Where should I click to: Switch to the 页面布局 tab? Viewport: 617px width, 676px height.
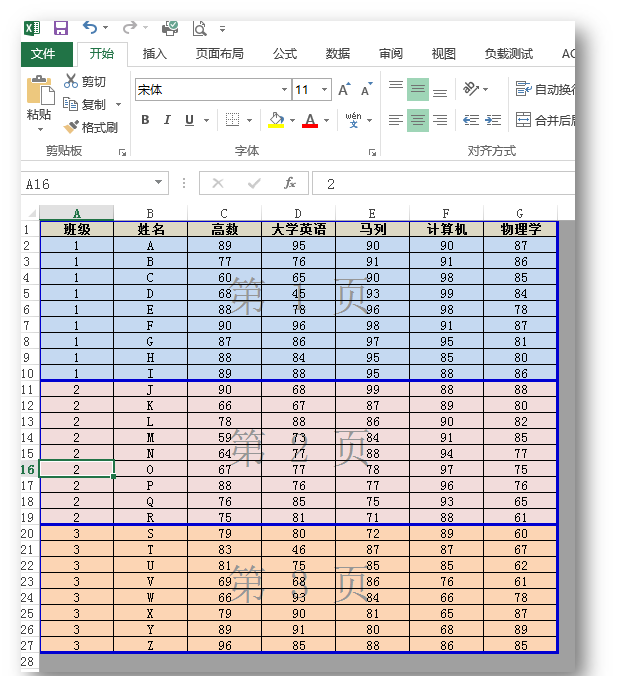219,54
